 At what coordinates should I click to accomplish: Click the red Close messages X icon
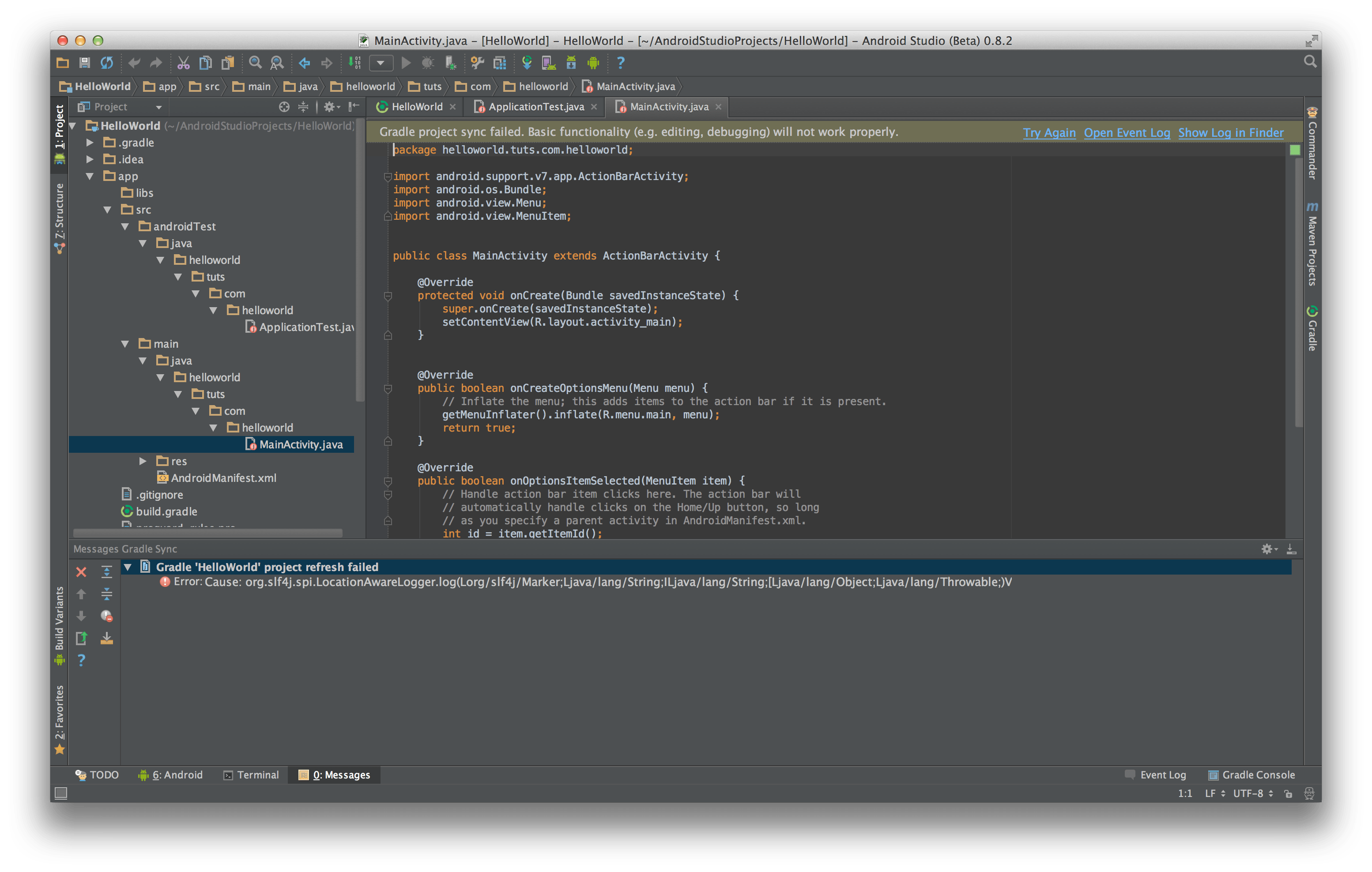point(82,572)
